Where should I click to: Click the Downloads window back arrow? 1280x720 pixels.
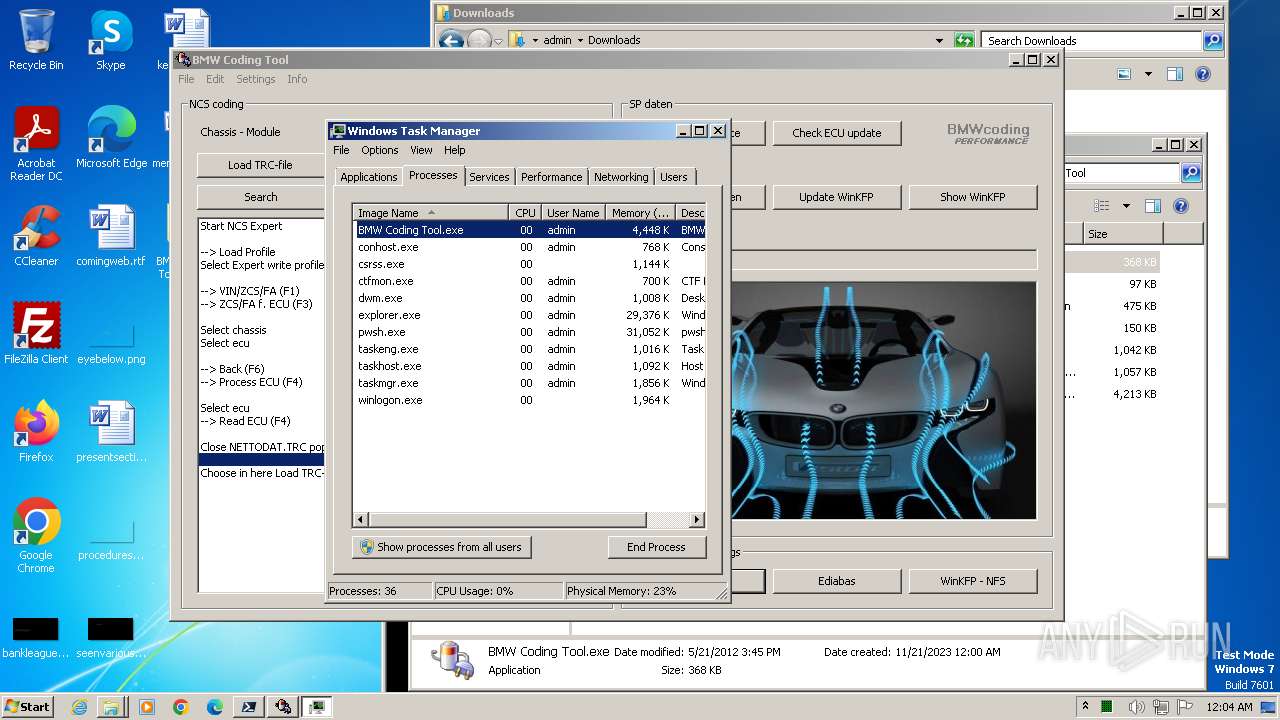[x=451, y=40]
